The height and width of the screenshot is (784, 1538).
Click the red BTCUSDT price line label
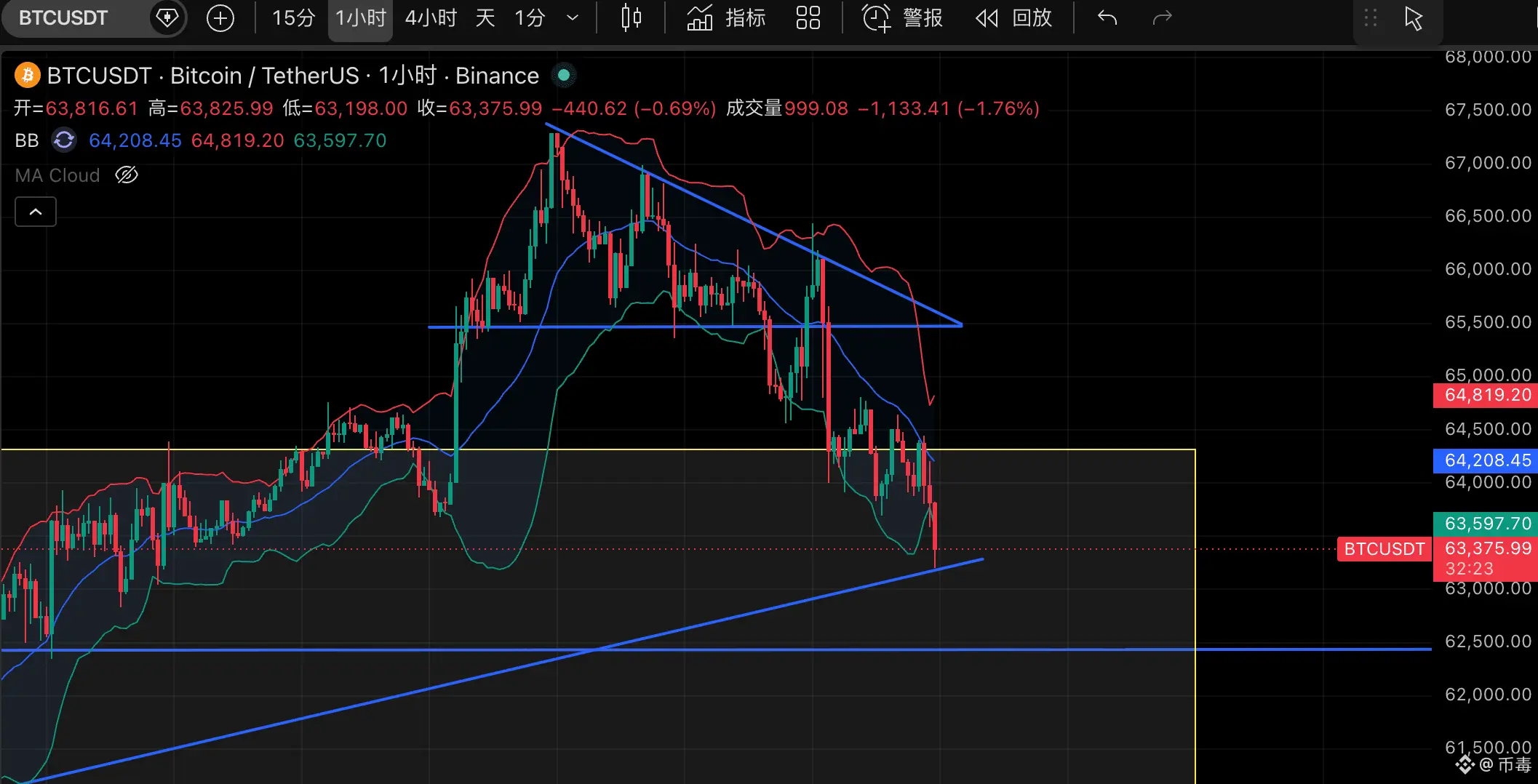pos(1384,549)
